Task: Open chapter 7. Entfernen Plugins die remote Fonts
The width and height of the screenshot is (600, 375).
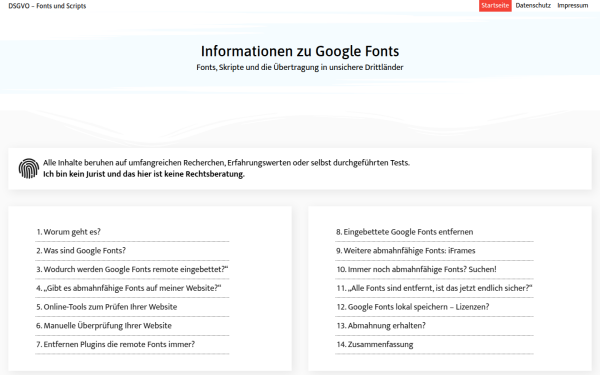Action: [116, 344]
